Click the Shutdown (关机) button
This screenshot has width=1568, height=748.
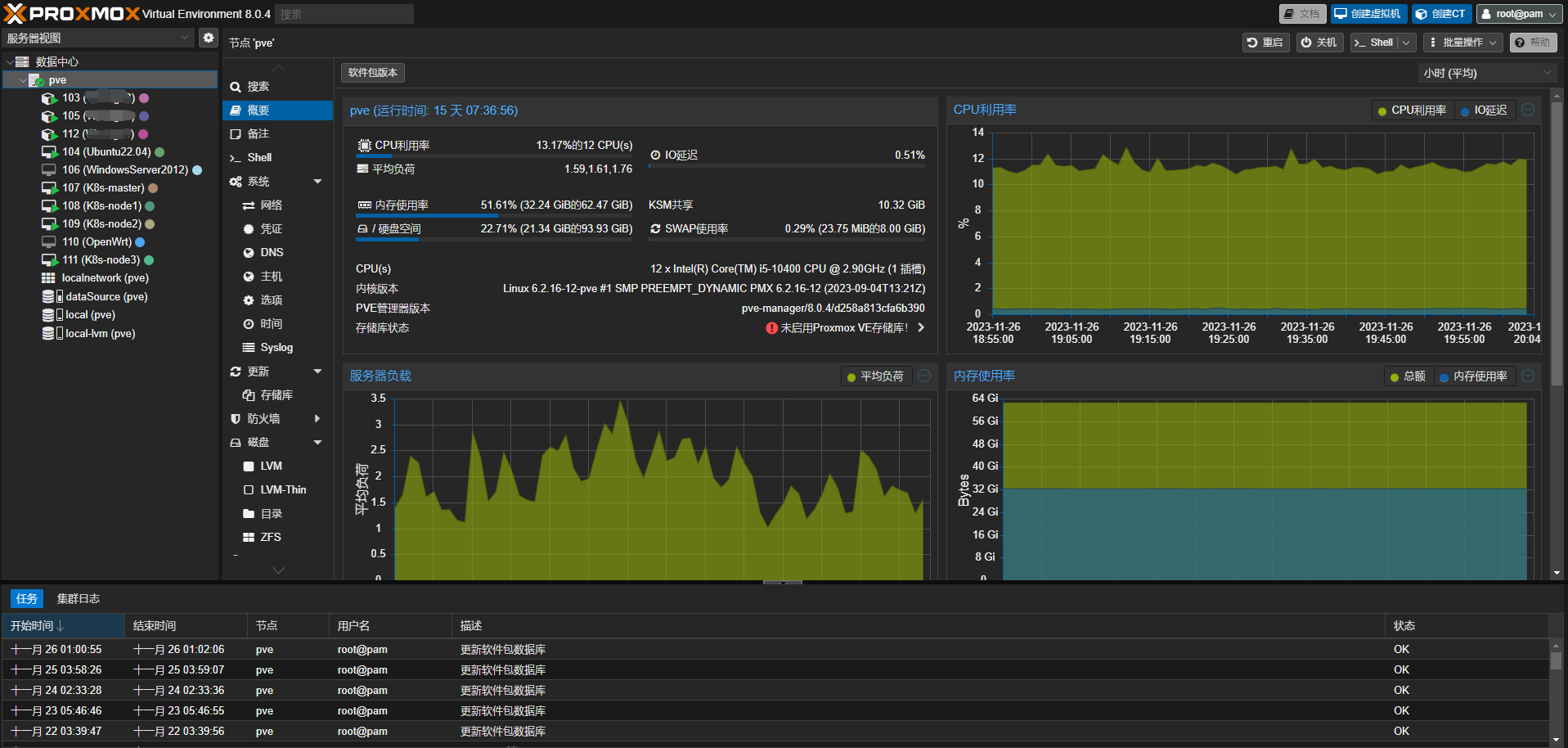(1319, 43)
